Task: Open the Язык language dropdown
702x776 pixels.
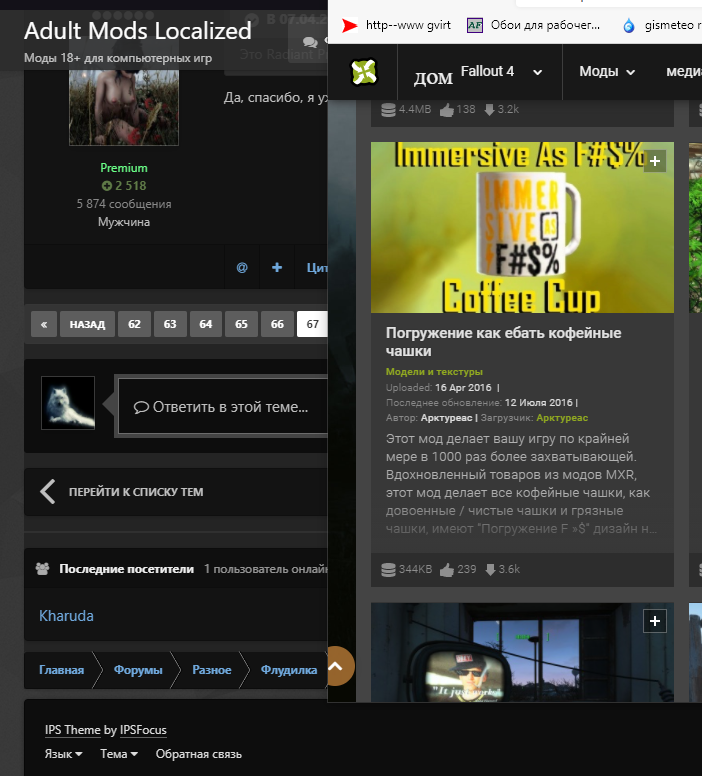Action: [64, 754]
